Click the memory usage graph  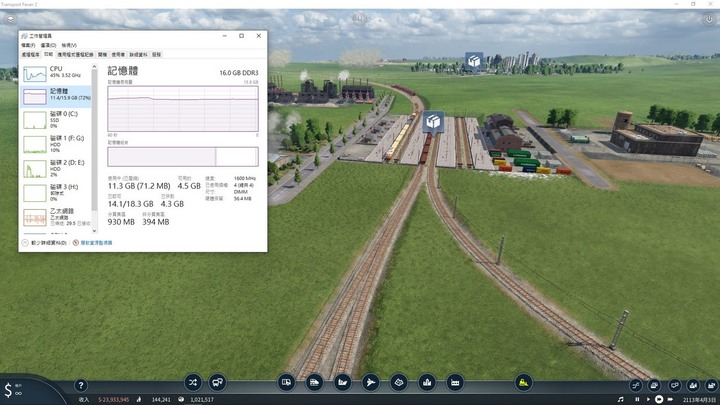pyautogui.click(x=183, y=109)
